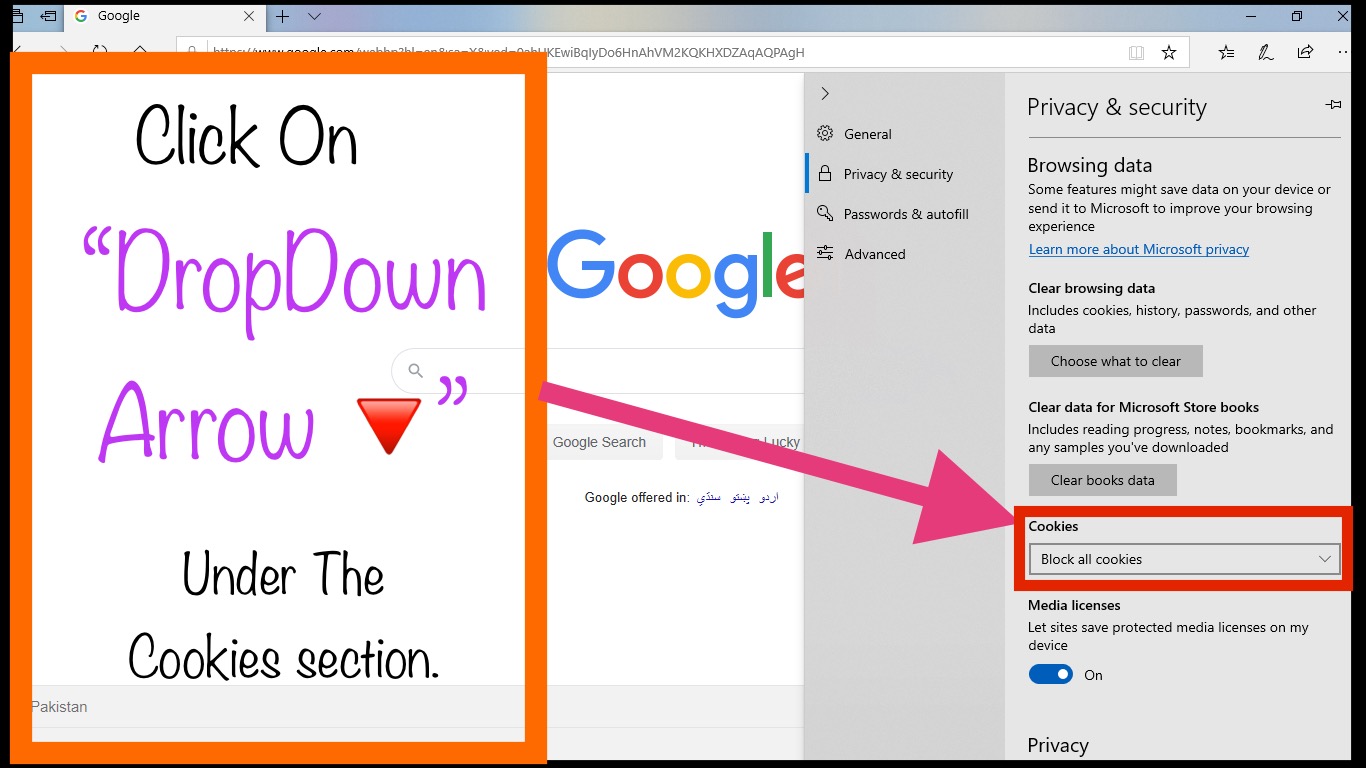The width and height of the screenshot is (1366, 768).
Task: Click the Add notes pen icon
Action: tap(1266, 52)
